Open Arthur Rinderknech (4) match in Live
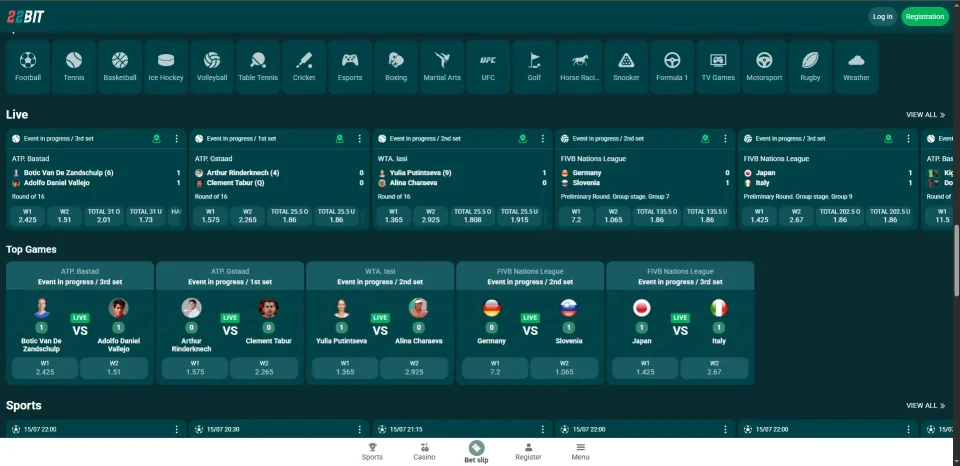 (243, 173)
